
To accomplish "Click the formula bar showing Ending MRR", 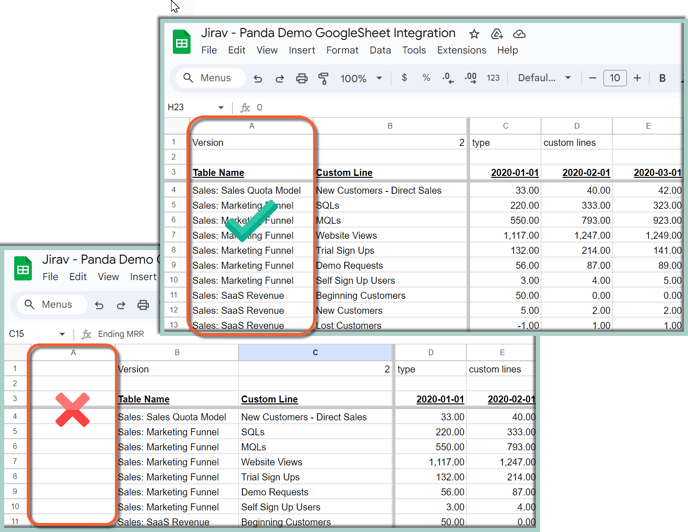I will click(121, 334).
